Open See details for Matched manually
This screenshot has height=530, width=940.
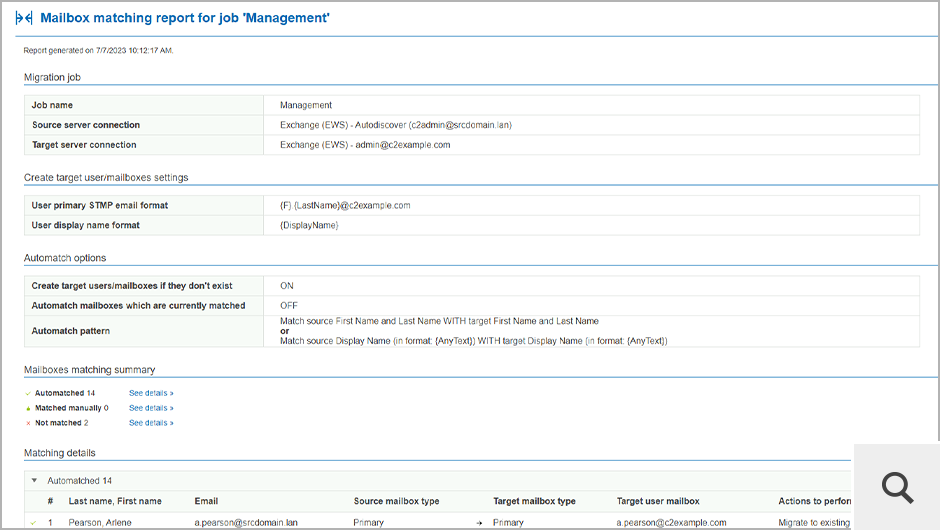coord(151,408)
